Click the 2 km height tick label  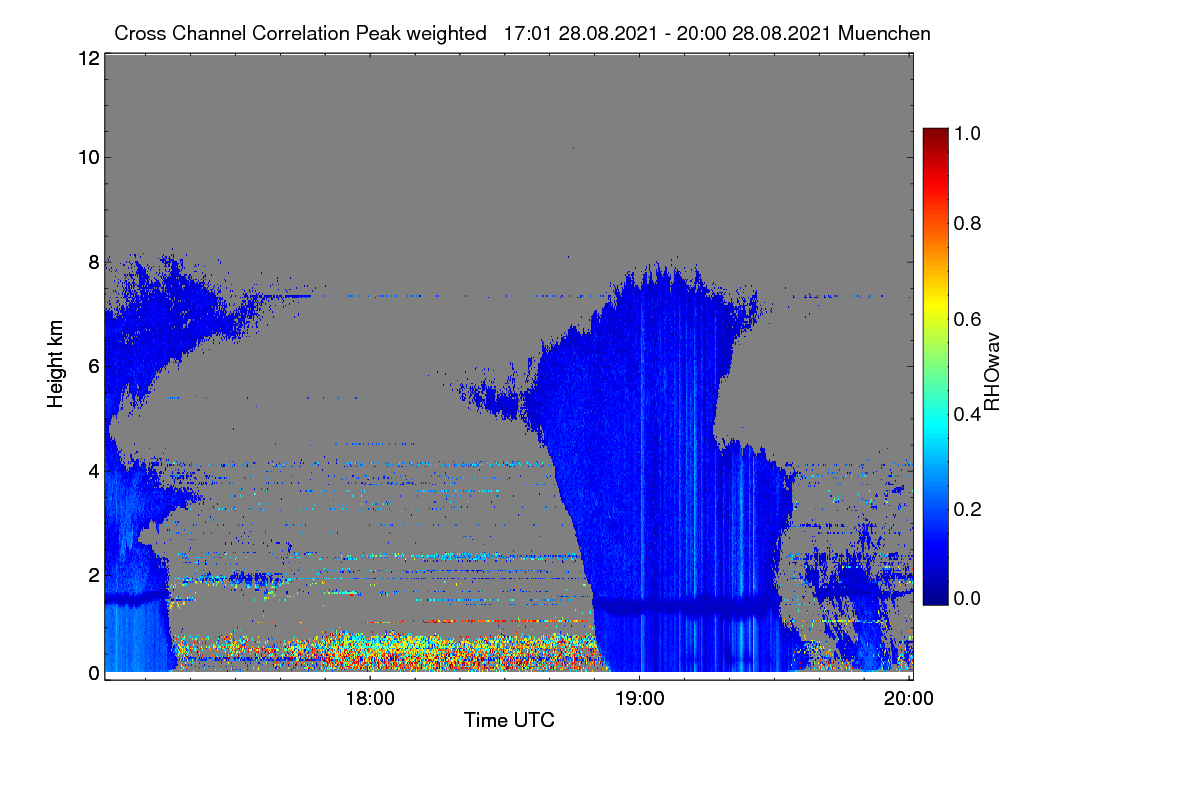point(94,574)
